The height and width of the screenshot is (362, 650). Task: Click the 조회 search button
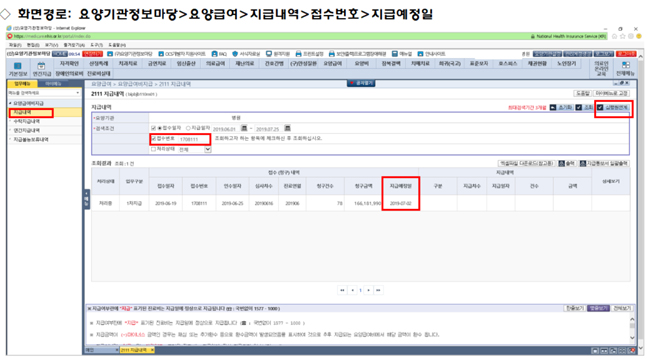[x=585, y=107]
